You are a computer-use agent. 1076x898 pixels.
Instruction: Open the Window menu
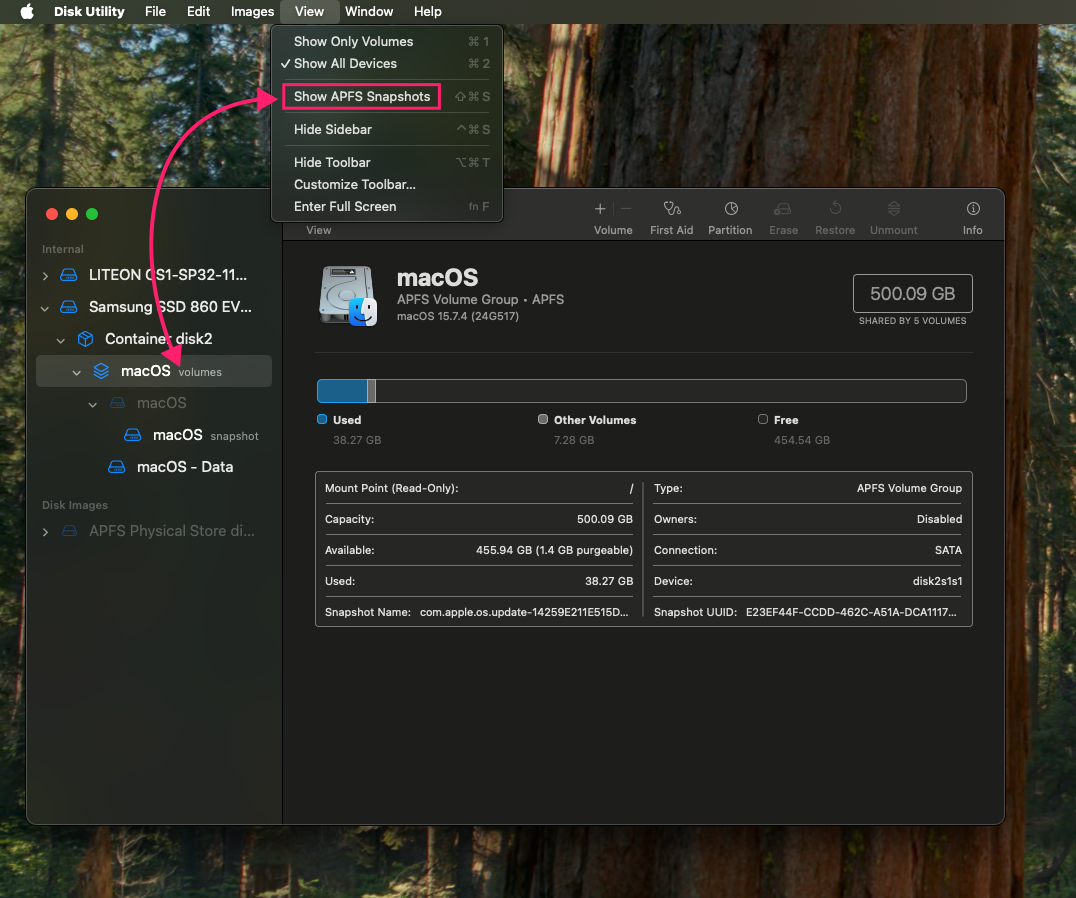[x=369, y=12]
